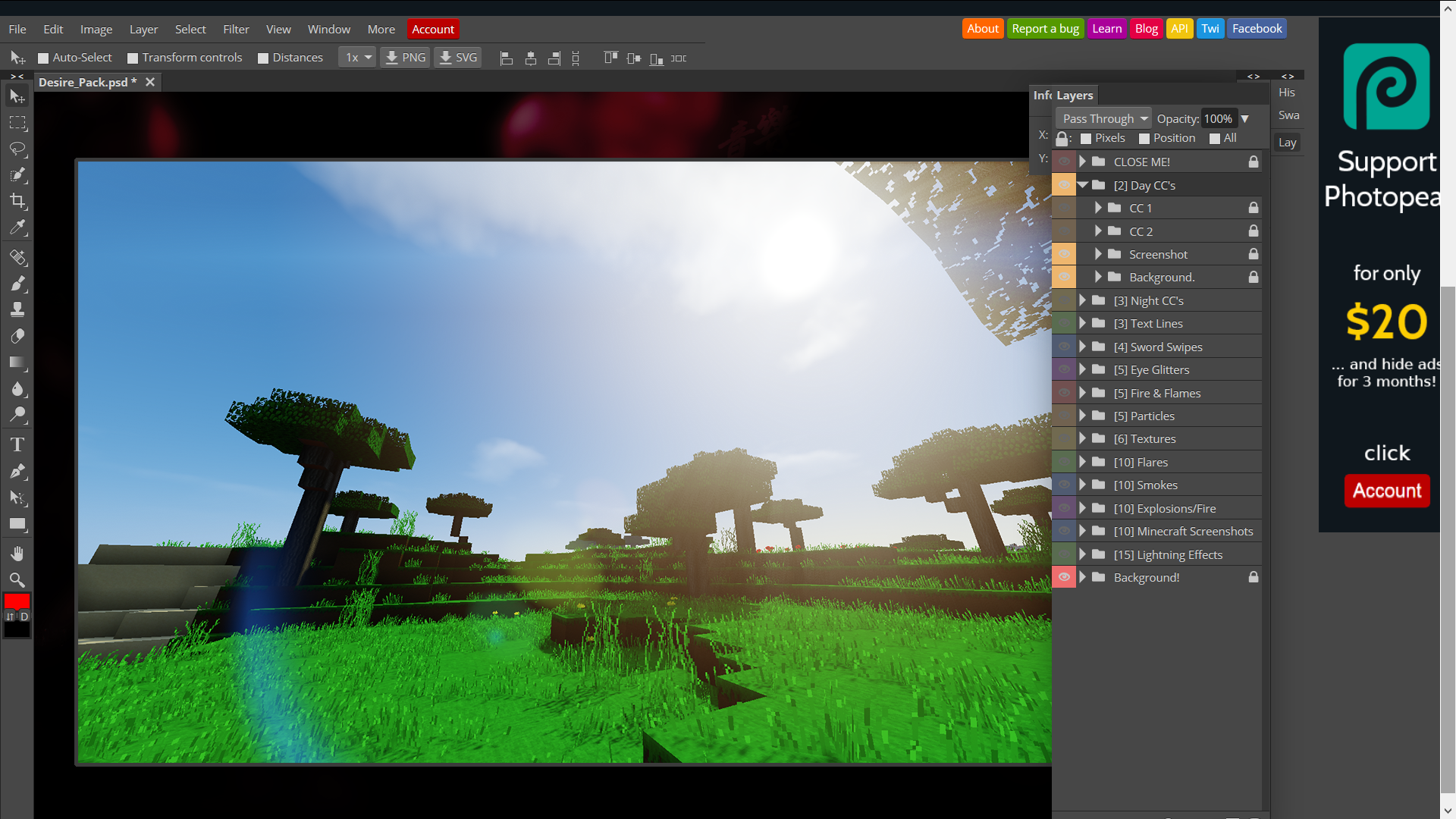Select the Hand tool
1456x819 pixels.
pos(17,554)
